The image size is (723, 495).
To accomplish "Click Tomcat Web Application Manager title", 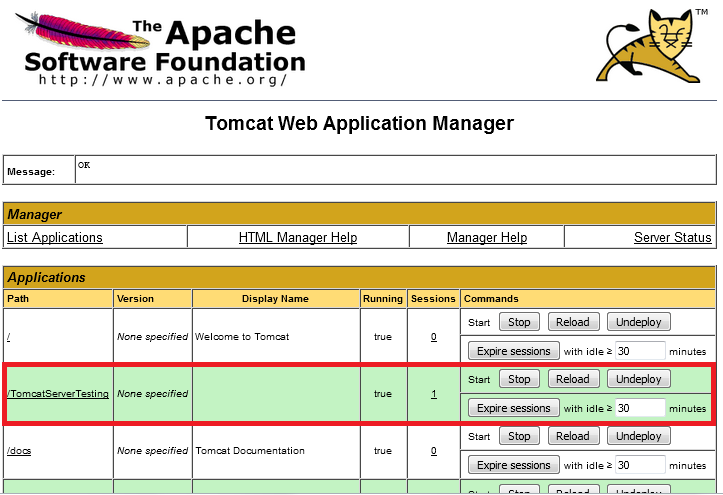I will [x=359, y=124].
